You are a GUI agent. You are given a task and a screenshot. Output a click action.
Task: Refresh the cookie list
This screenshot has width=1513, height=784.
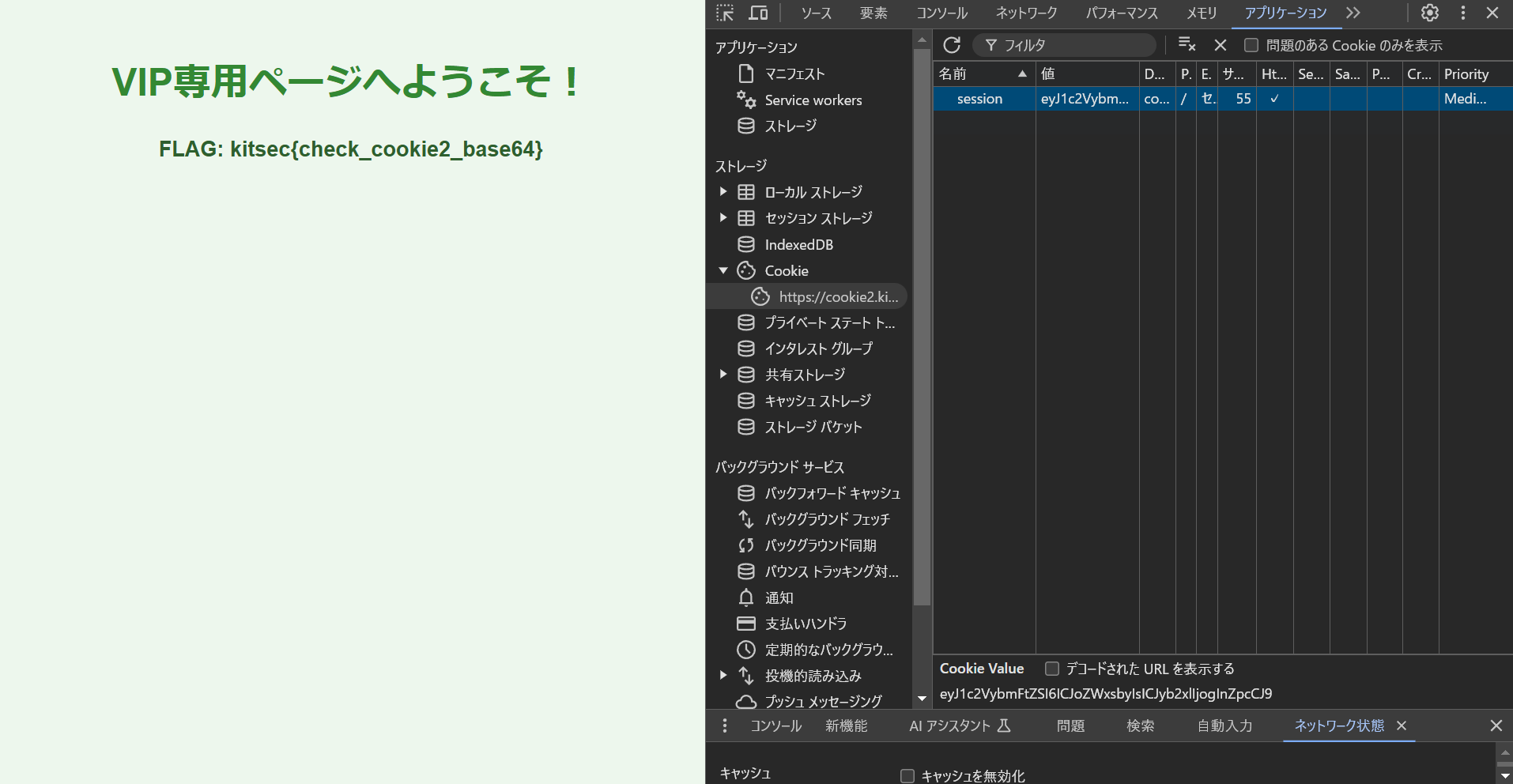952,45
